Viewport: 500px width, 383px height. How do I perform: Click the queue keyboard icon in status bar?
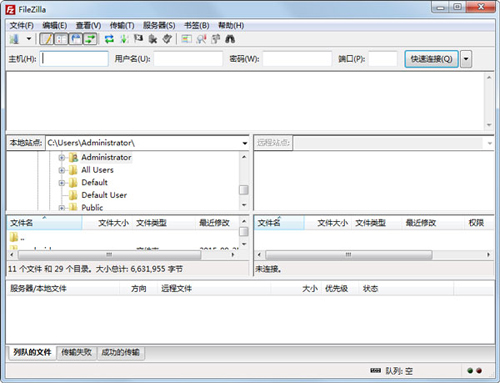pyautogui.click(x=375, y=371)
